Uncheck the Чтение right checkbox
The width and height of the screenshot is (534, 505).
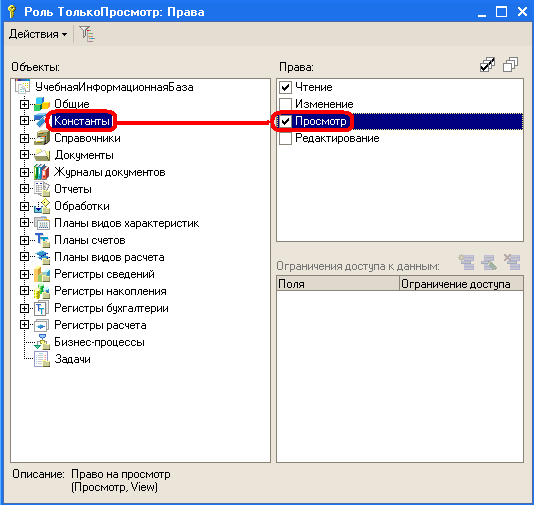point(285,88)
